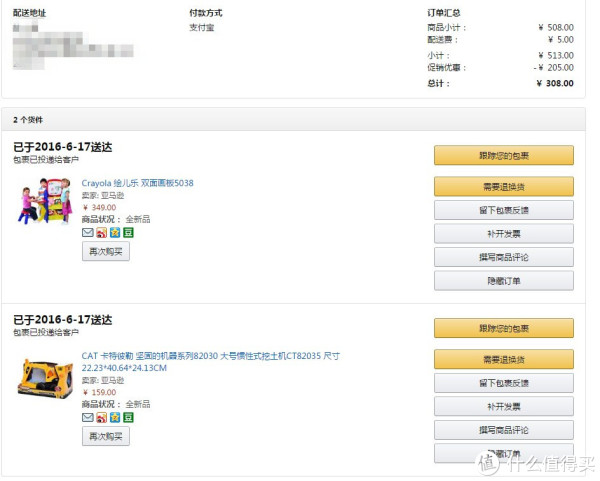Track the first package with 跟踪您的包裹
Screen dimensions: 600x481
[x=504, y=155]
